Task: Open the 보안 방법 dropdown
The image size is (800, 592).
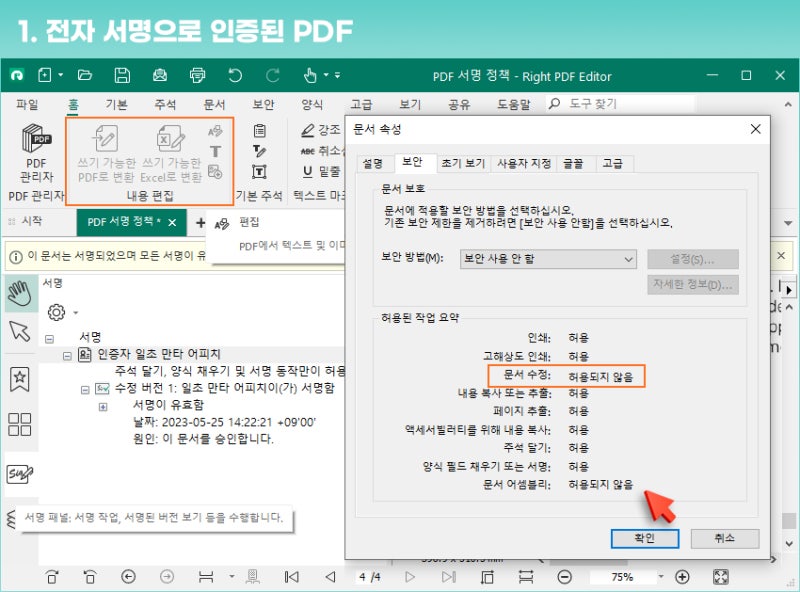Action: tap(628, 259)
